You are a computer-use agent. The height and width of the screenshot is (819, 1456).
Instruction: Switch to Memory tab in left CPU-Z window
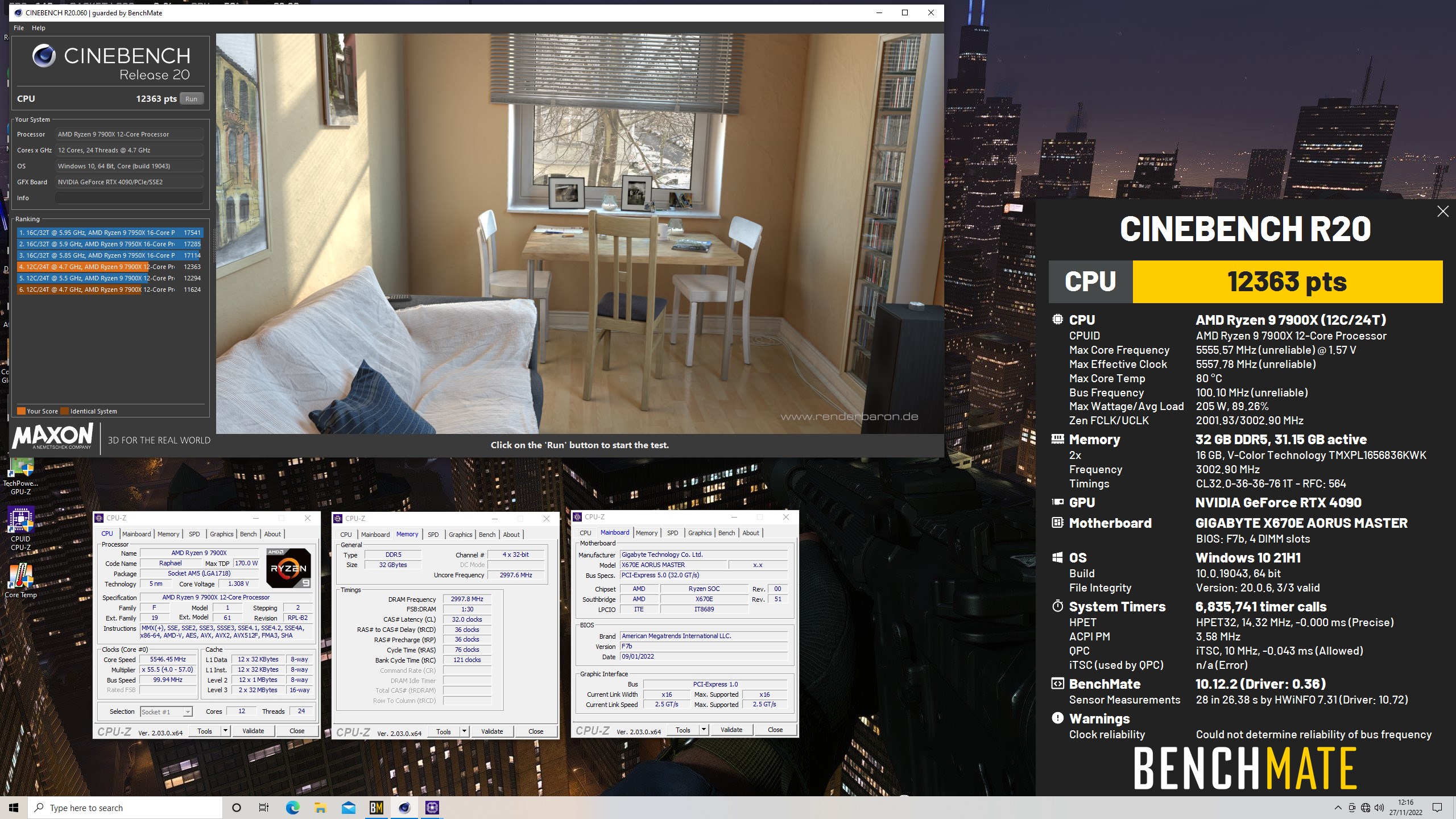[168, 534]
